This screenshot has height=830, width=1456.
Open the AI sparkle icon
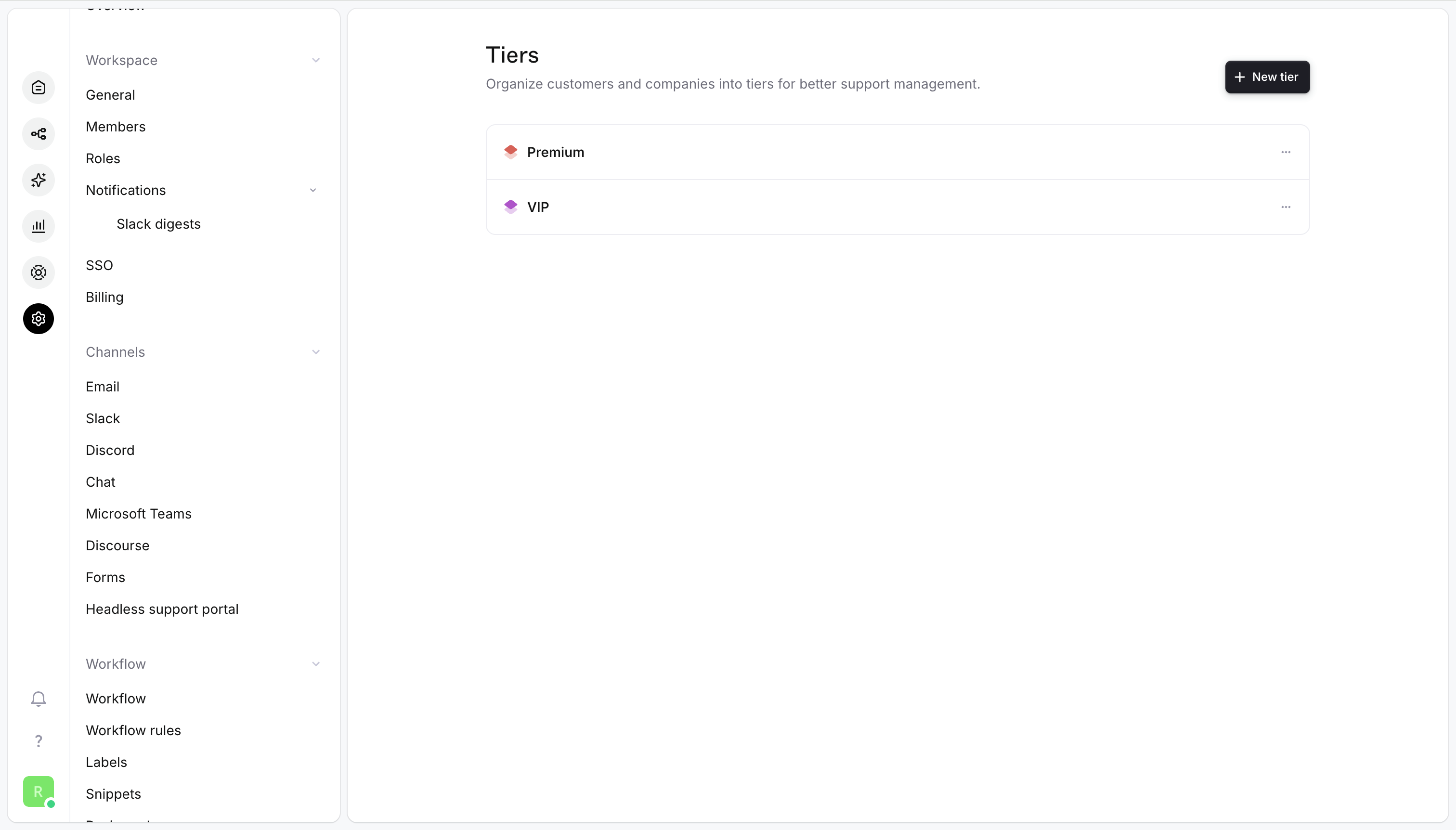tap(38, 180)
